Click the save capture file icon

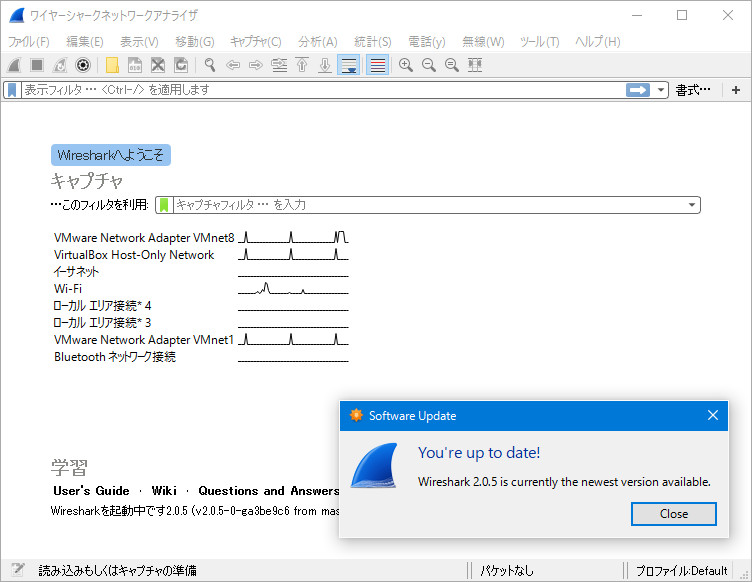(x=135, y=65)
